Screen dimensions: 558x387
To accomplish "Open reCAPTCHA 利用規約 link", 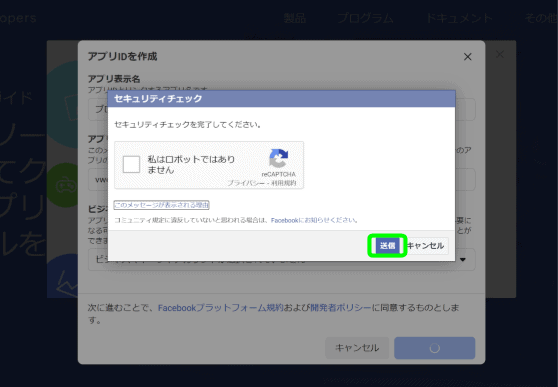I will tap(284, 183).
